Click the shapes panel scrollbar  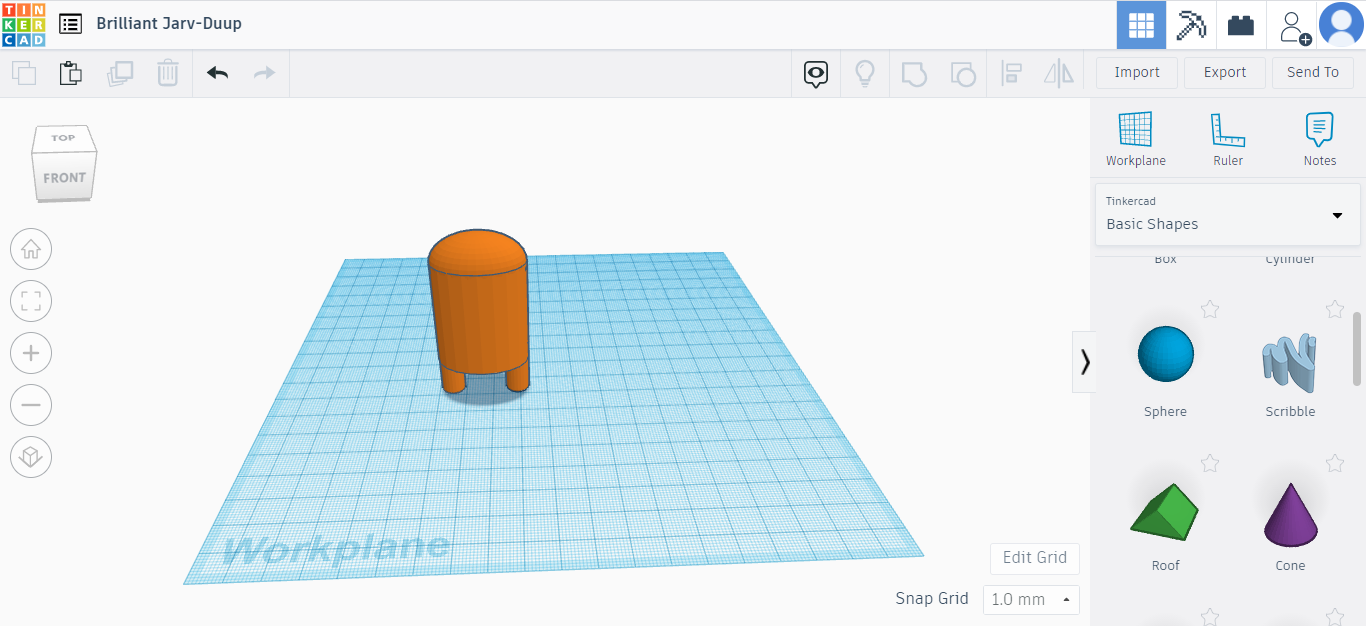click(x=1357, y=348)
